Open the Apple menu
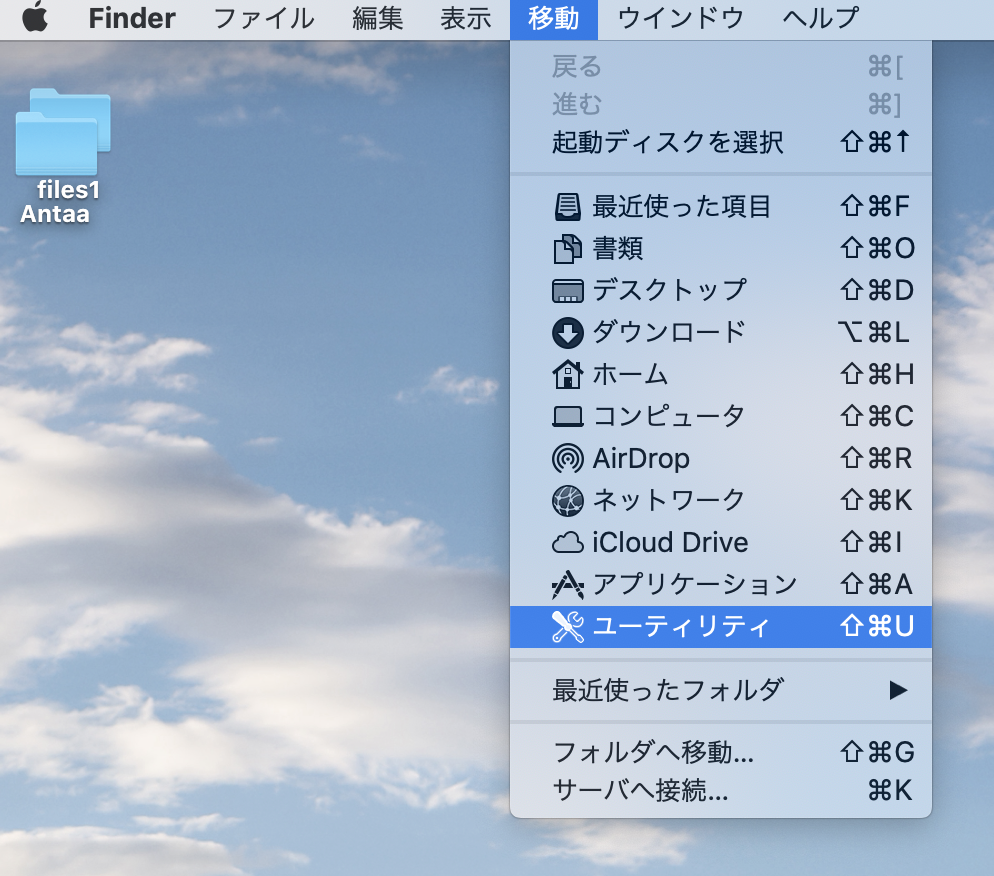Image resolution: width=994 pixels, height=876 pixels. click(x=35, y=17)
